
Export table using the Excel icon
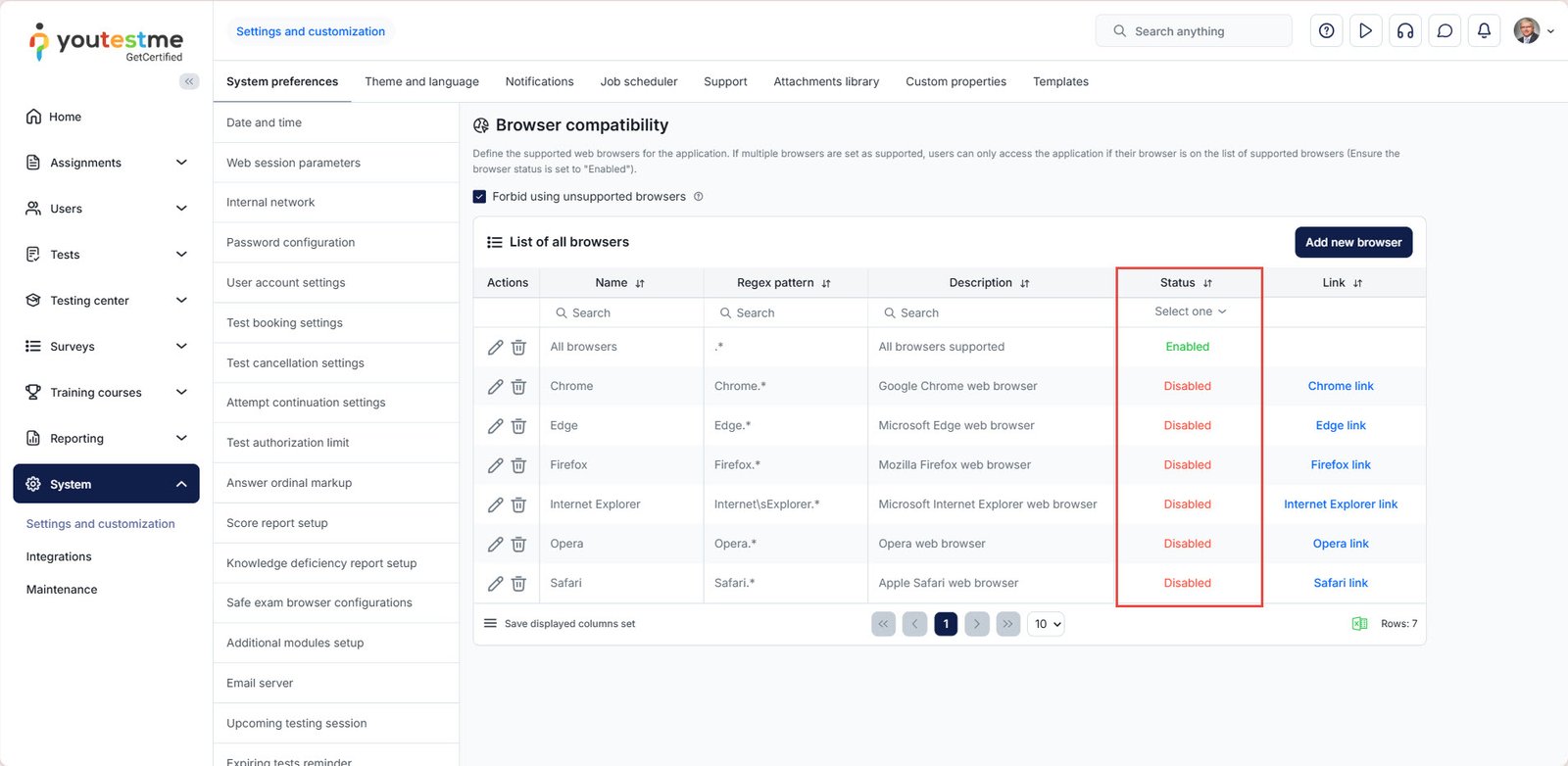coord(1359,624)
